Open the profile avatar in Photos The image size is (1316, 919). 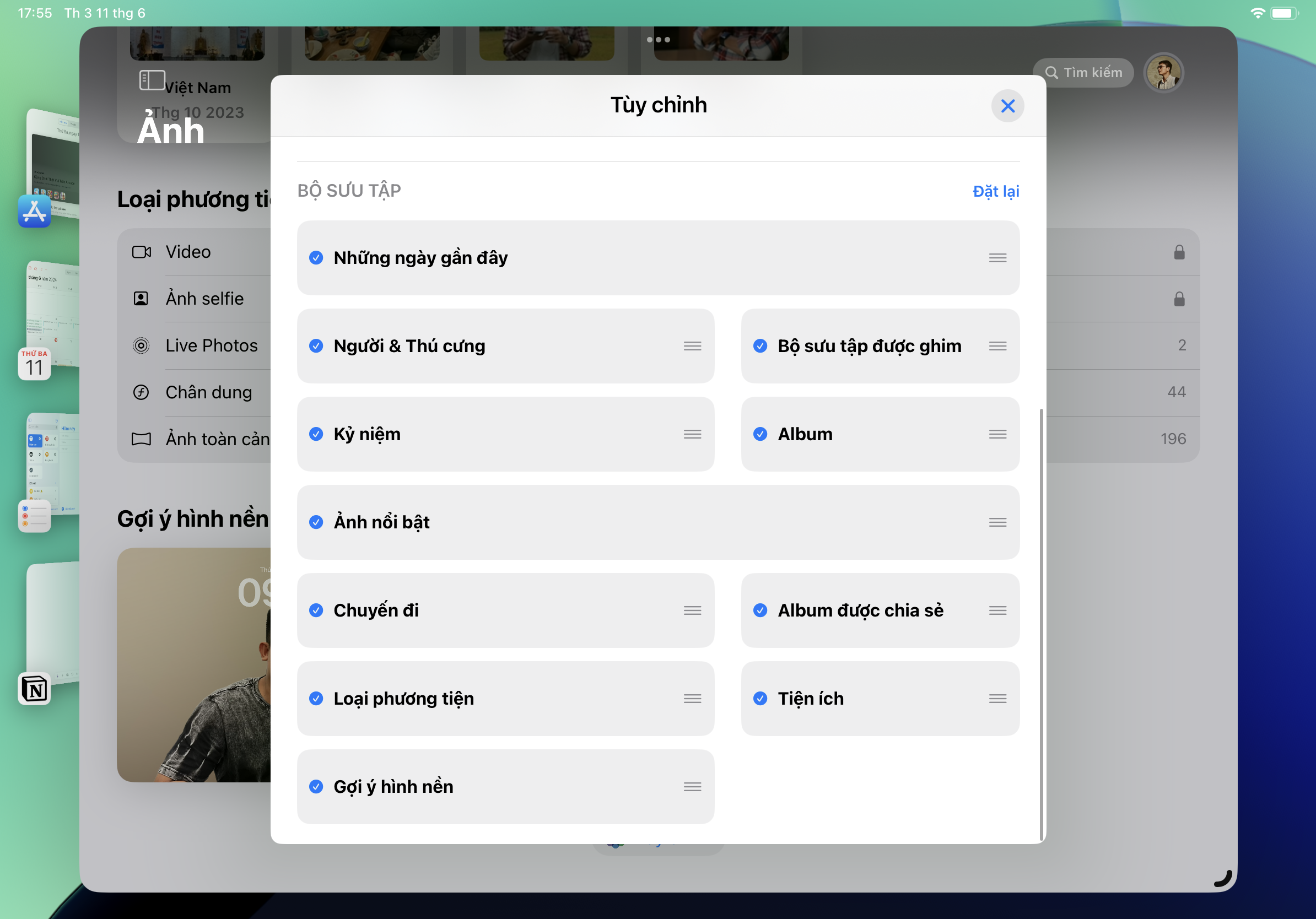tap(1163, 73)
